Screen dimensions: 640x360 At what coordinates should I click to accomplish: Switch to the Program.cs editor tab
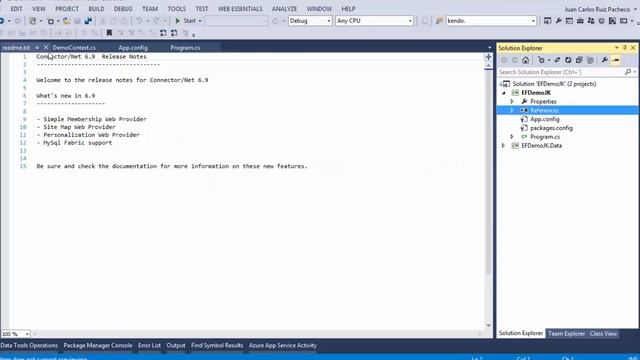185,48
